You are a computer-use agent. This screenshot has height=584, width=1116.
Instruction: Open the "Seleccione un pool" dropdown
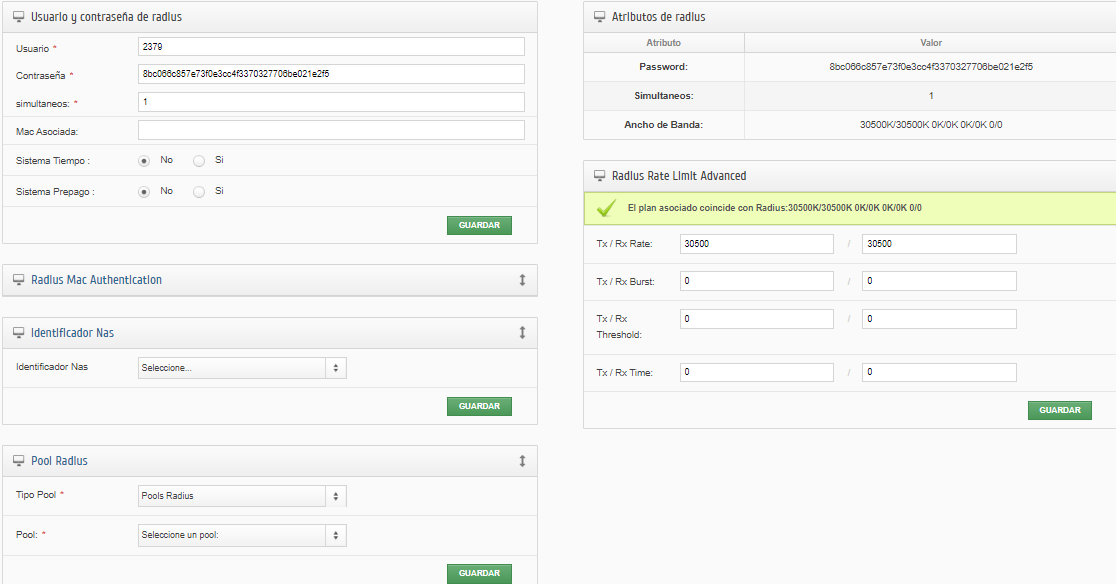pos(240,535)
